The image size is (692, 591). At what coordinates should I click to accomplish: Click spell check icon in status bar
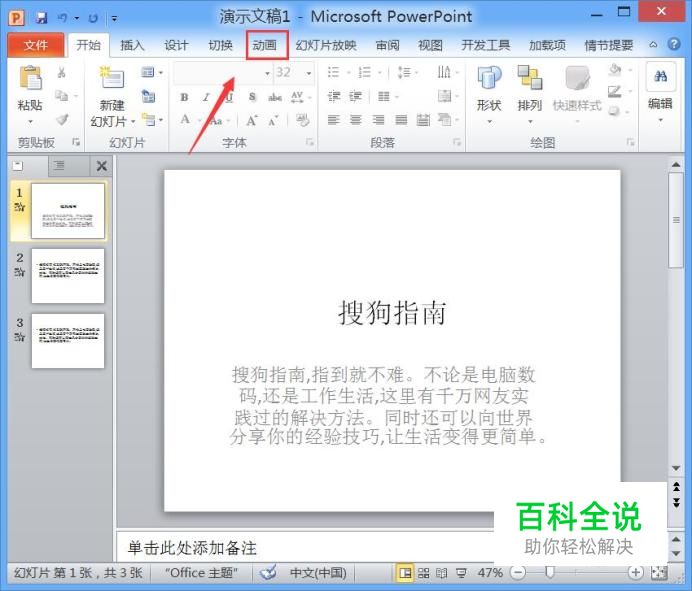pyautogui.click(x=268, y=572)
